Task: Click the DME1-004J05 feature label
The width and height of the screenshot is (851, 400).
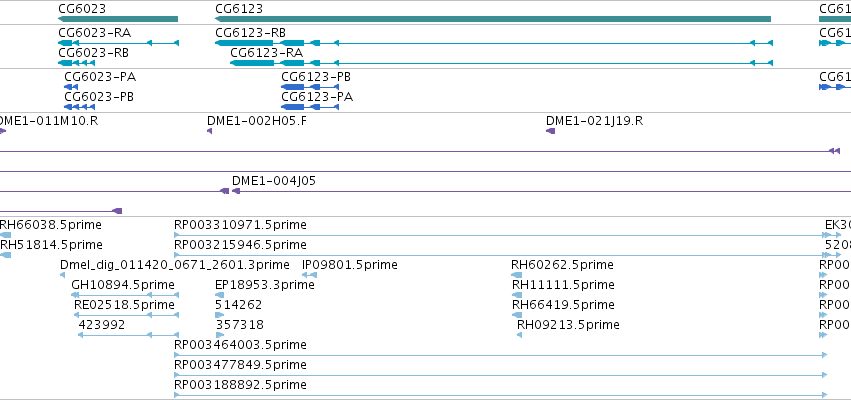Action: pos(274,181)
